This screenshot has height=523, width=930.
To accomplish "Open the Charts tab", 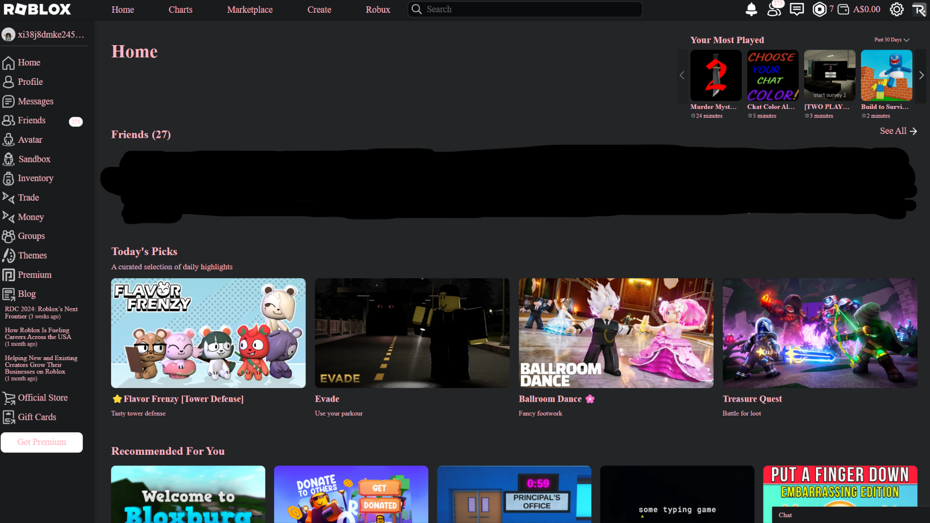I will coord(180,9).
